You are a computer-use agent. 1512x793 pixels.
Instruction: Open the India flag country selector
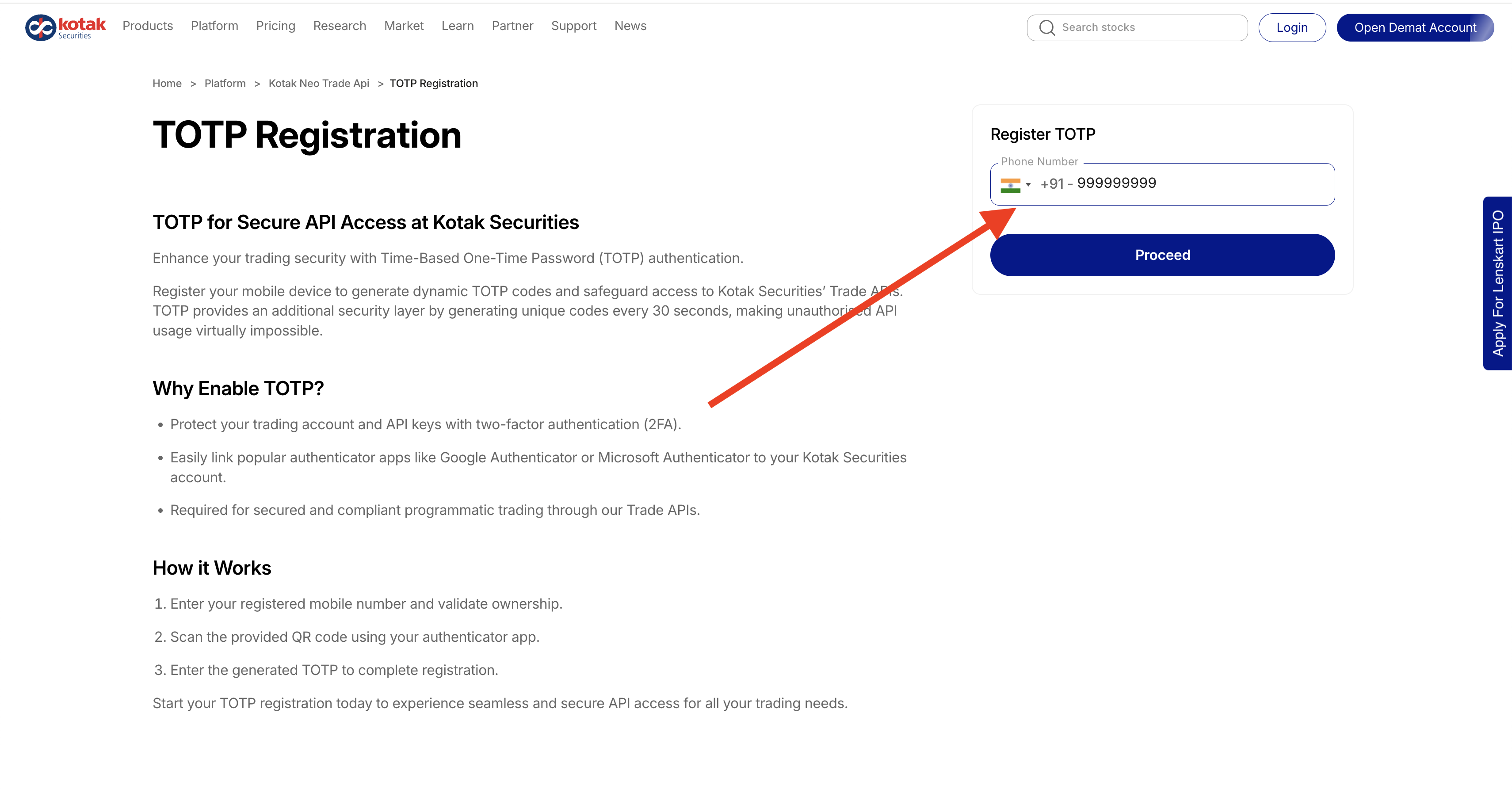1016,185
